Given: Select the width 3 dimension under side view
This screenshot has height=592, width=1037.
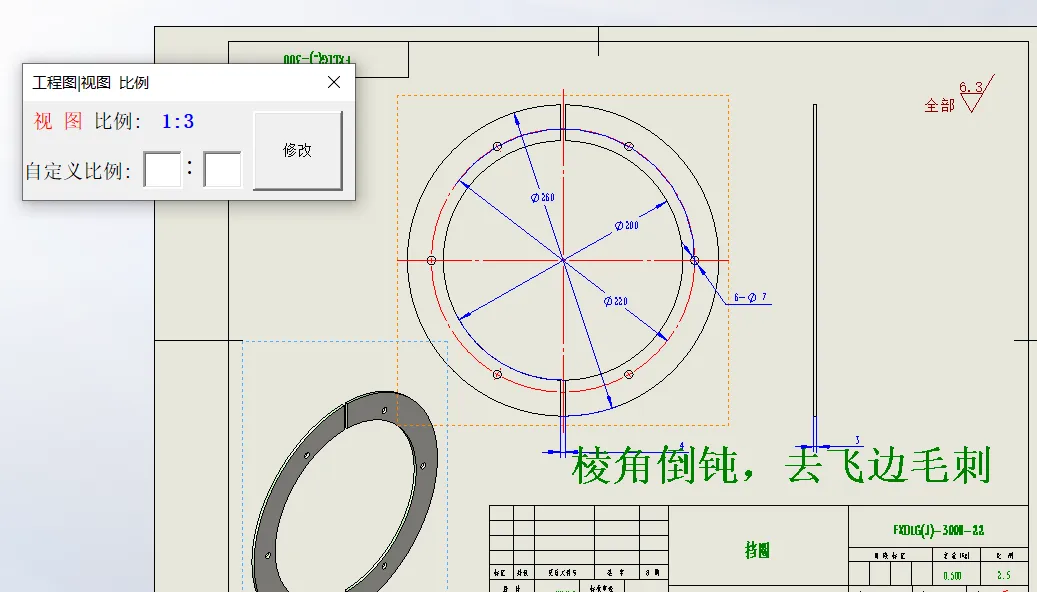Looking at the screenshot, I should click(857, 440).
